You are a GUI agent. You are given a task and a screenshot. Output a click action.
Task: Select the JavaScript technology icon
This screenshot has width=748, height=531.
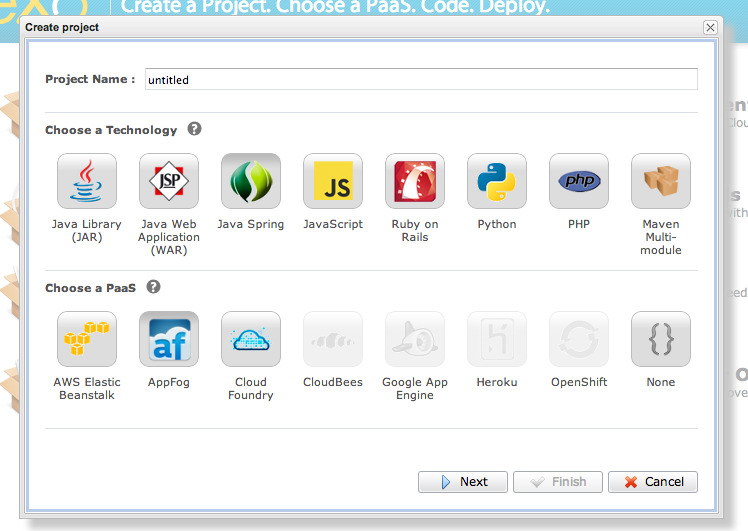pos(333,181)
